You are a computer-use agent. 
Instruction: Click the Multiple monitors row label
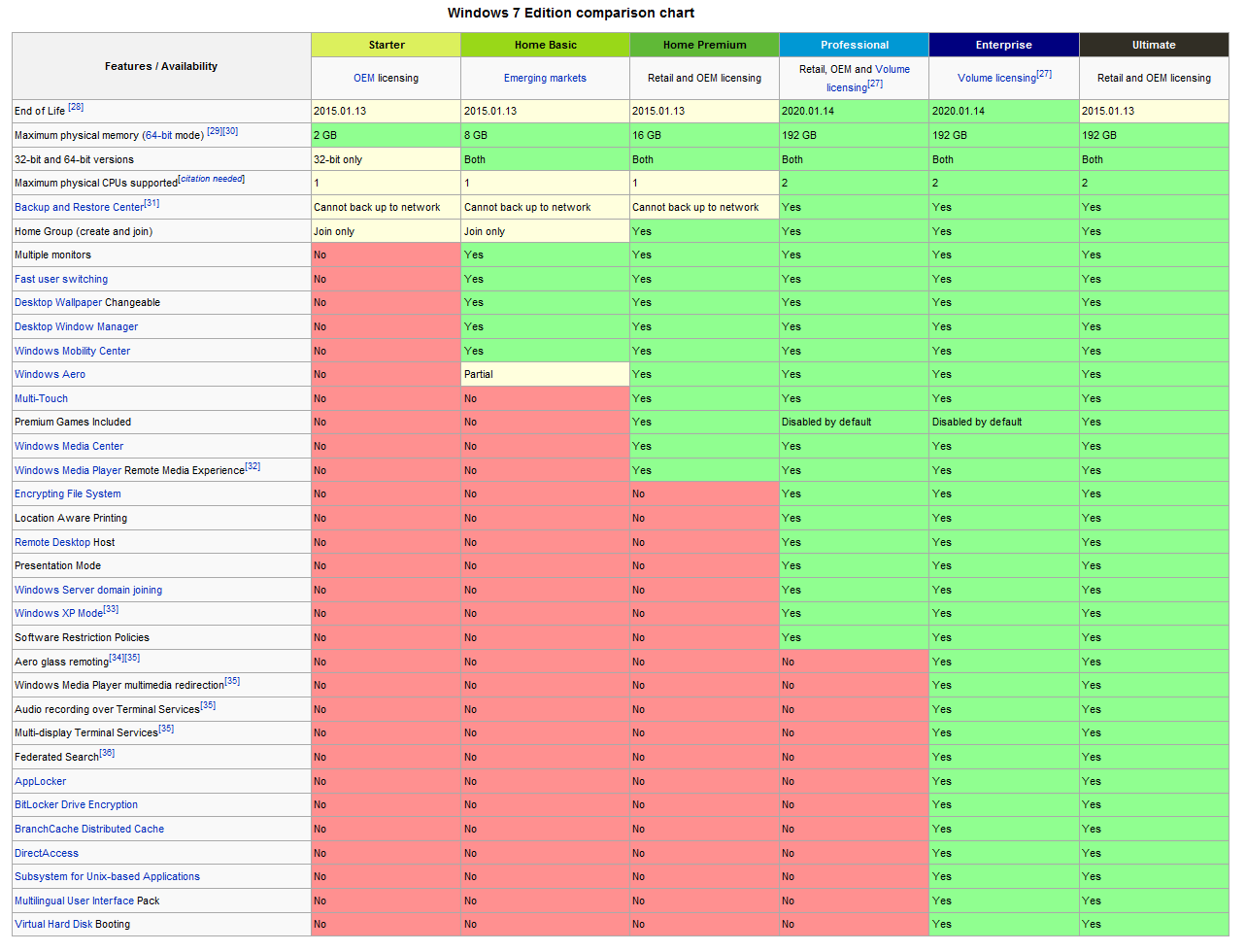52,255
